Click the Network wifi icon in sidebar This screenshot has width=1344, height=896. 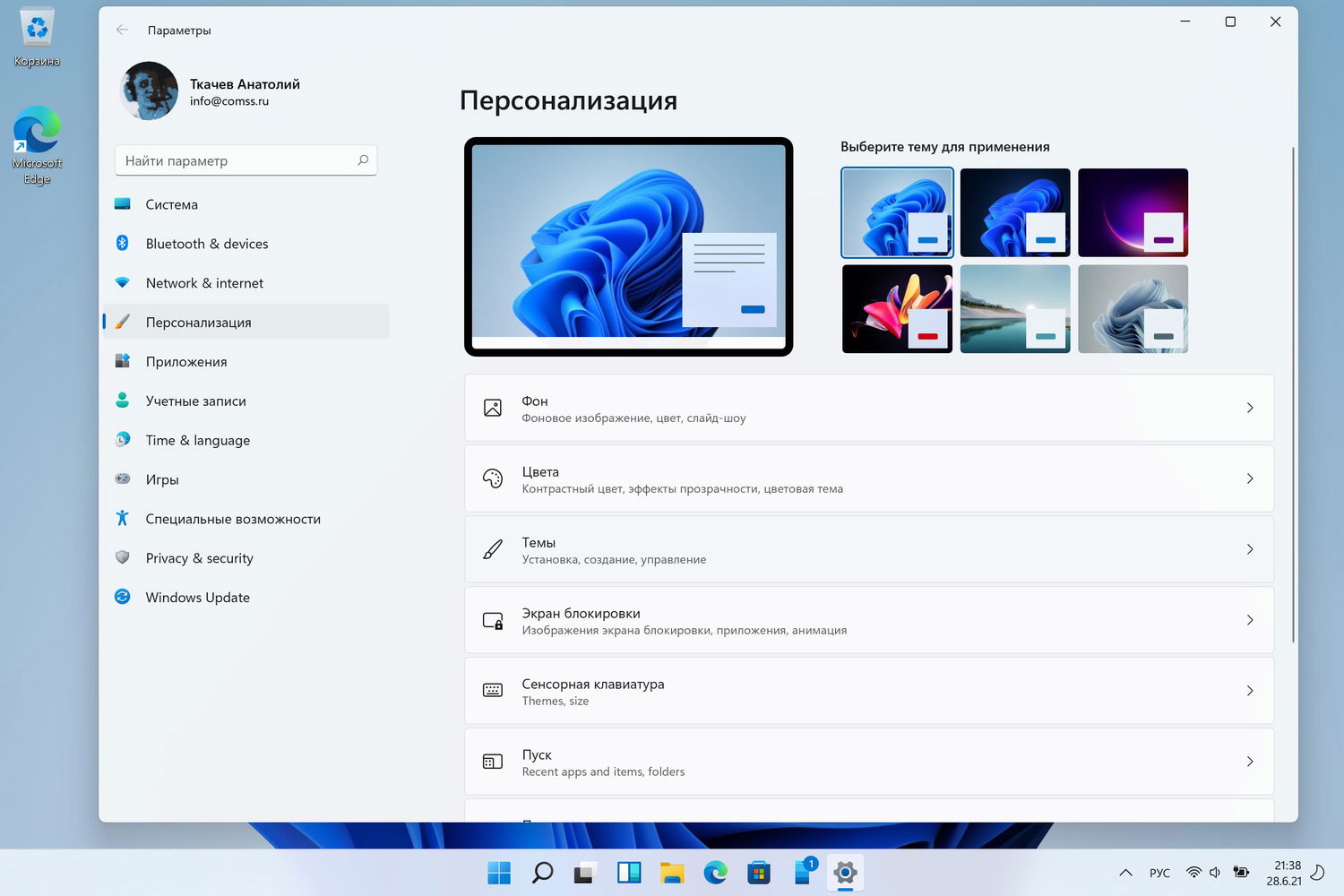123,282
